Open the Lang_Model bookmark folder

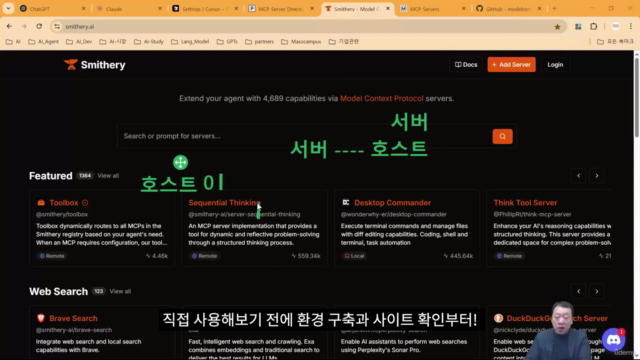pos(190,42)
